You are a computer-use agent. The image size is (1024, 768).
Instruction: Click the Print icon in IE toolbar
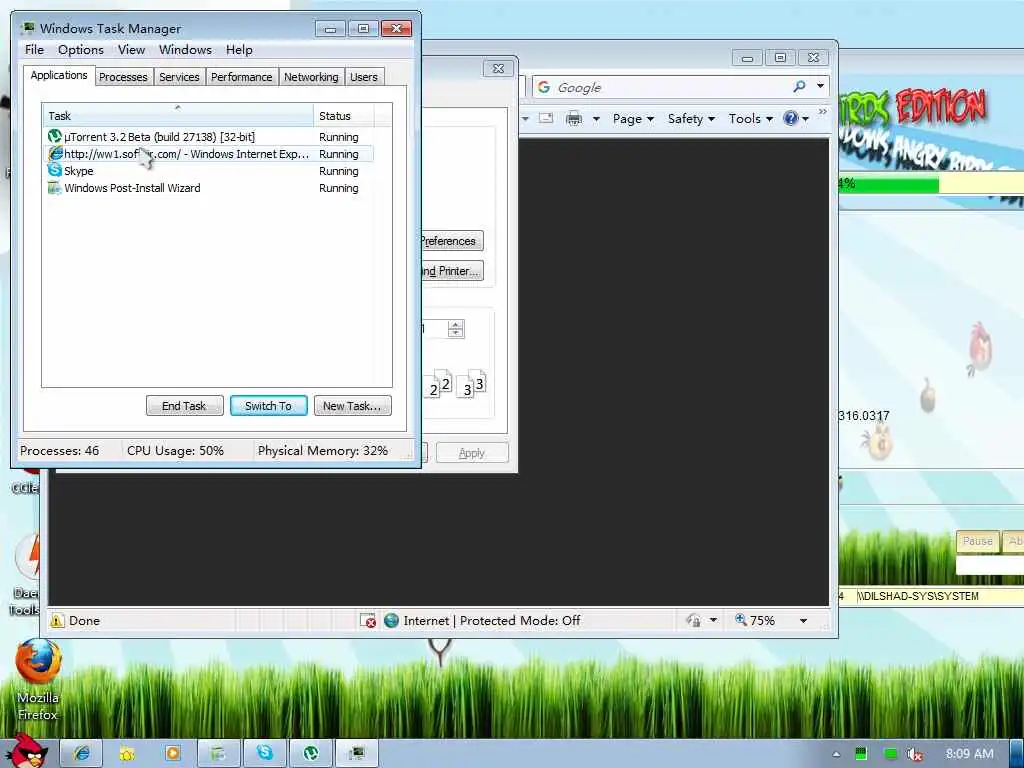tap(574, 119)
